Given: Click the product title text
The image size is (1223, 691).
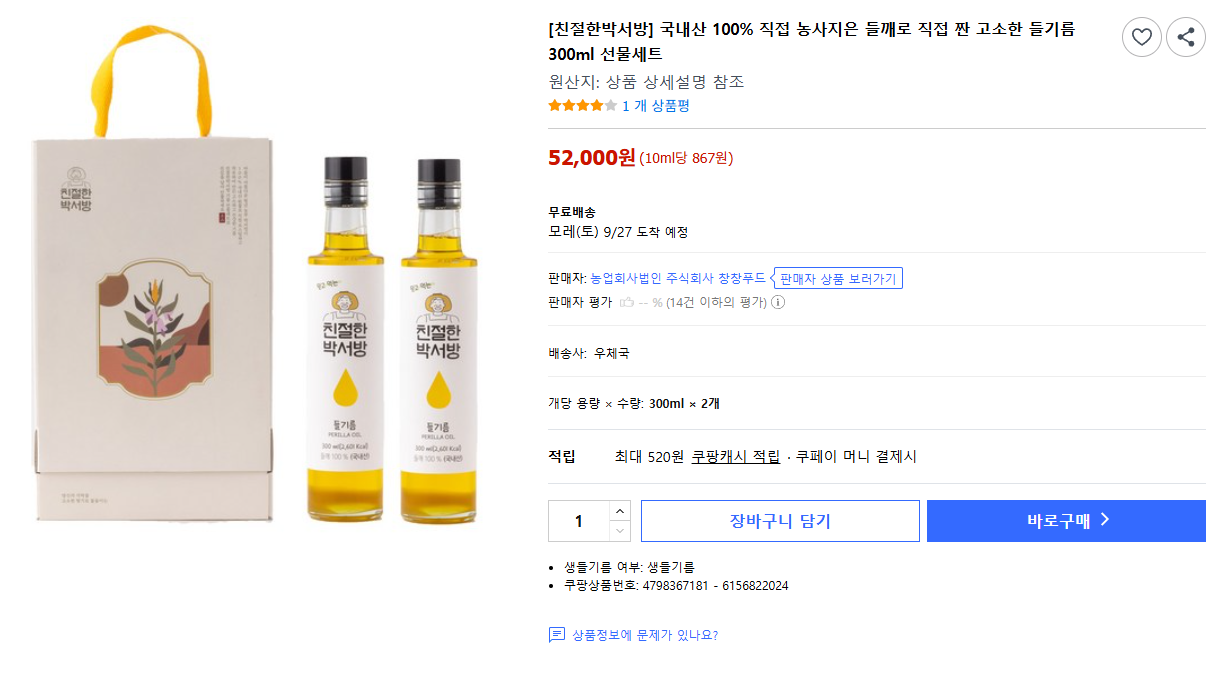Looking at the screenshot, I should [812, 41].
